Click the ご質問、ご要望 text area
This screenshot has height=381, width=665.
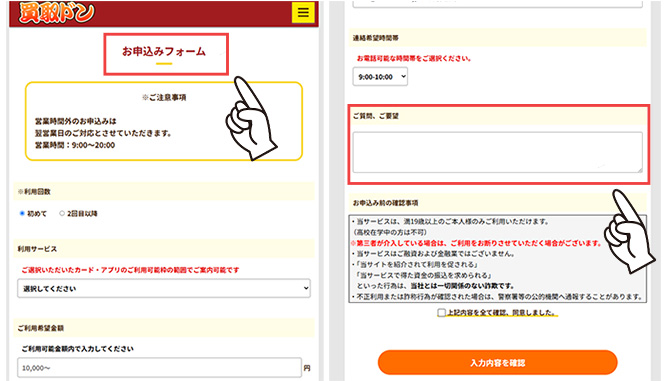(x=497, y=152)
